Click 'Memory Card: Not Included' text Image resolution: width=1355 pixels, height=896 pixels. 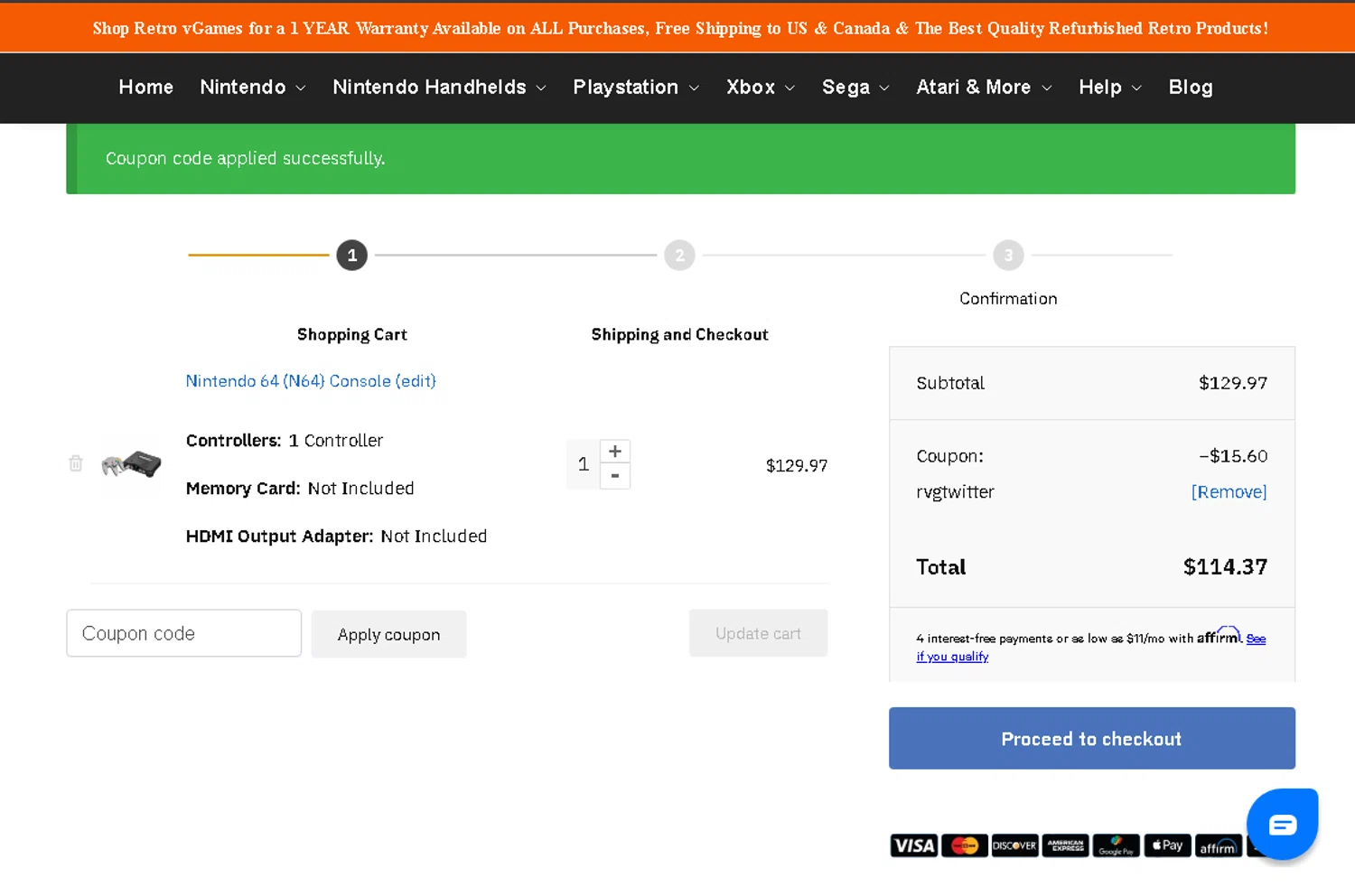click(x=300, y=489)
